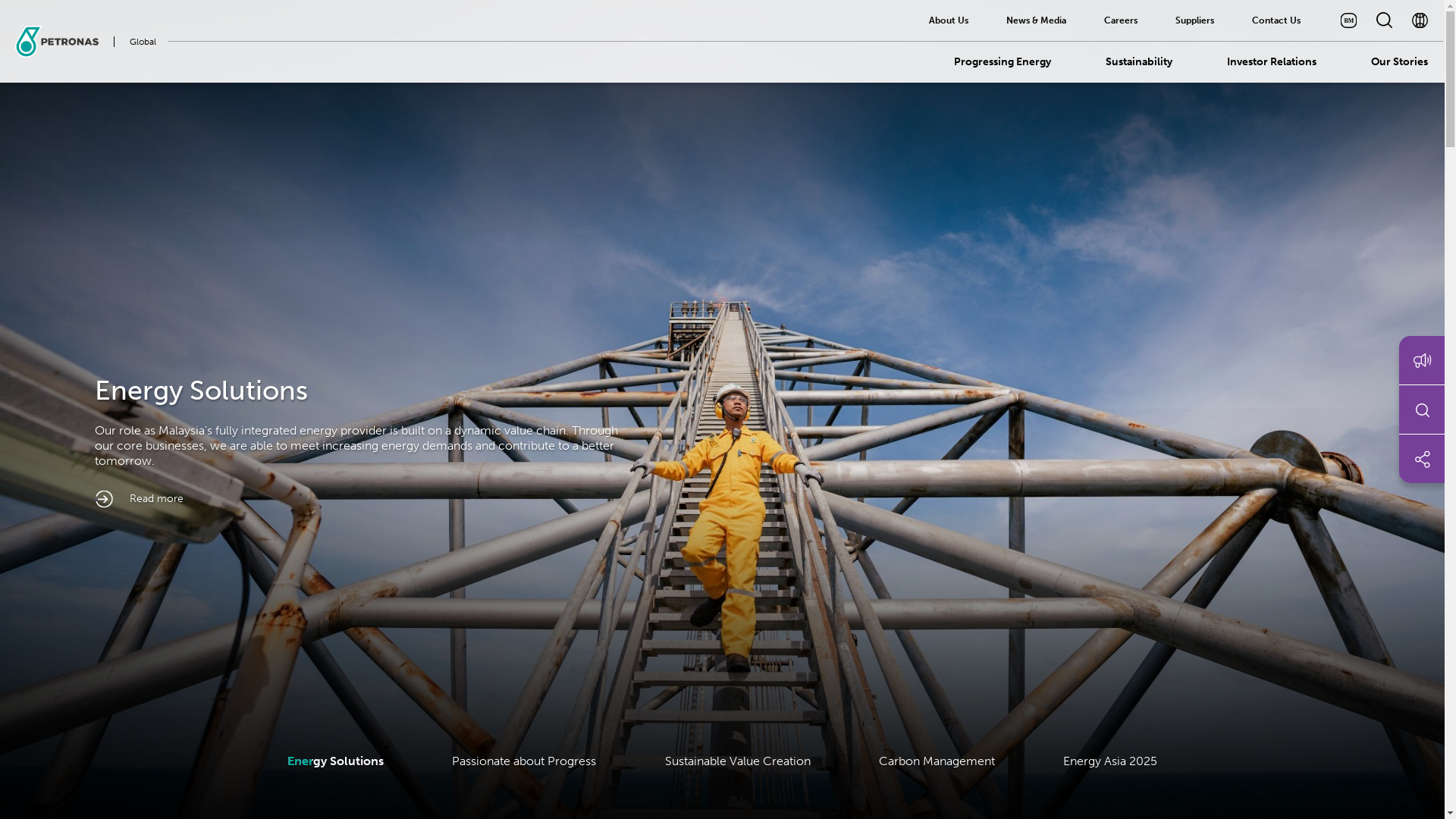This screenshot has height=819, width=1456.
Task: Go to the News & Media page
Action: point(1036,20)
